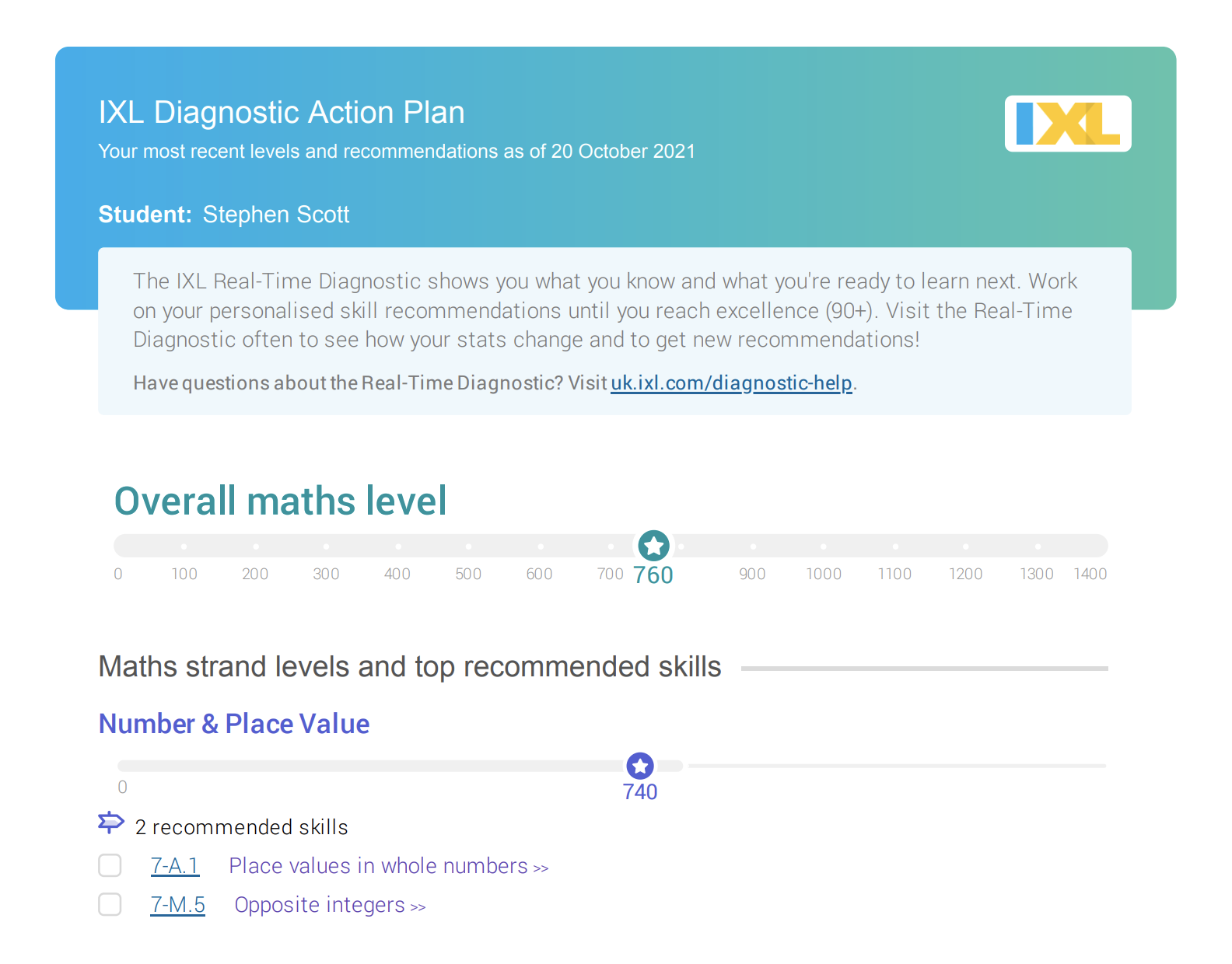Expand Opposite integers via double chevron

coord(419,907)
